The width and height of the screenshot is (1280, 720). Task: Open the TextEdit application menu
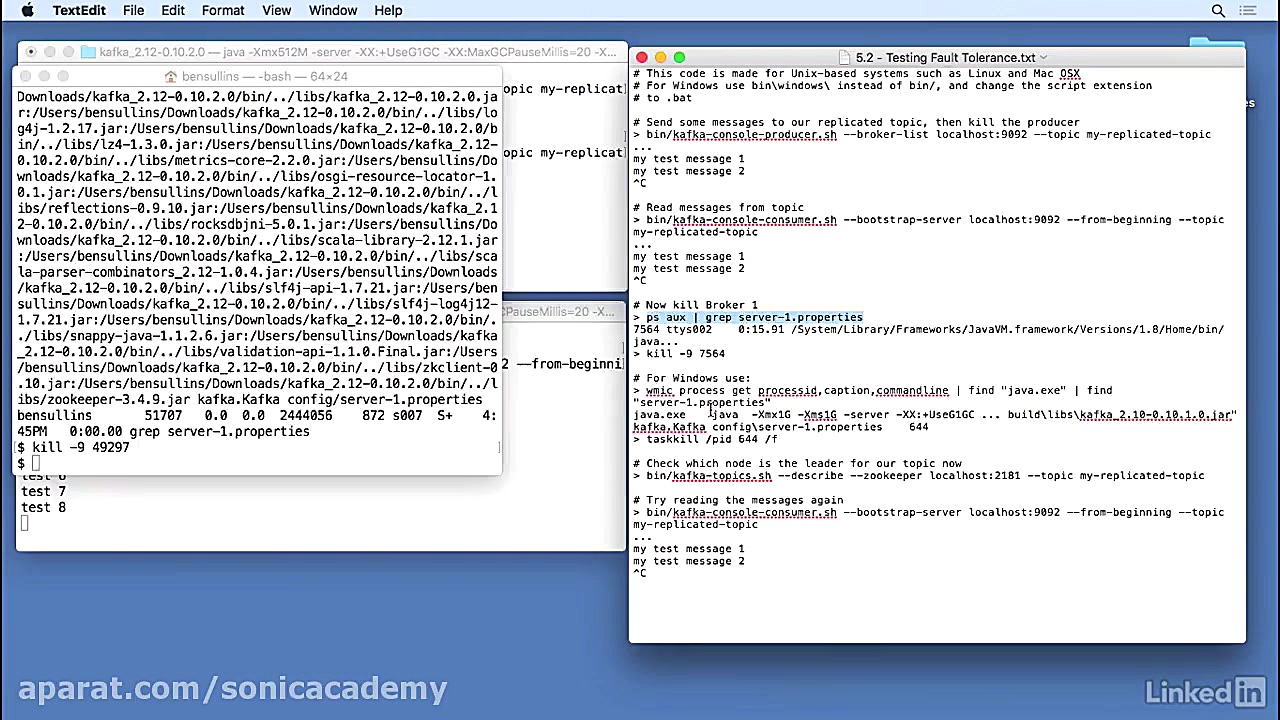click(x=79, y=10)
